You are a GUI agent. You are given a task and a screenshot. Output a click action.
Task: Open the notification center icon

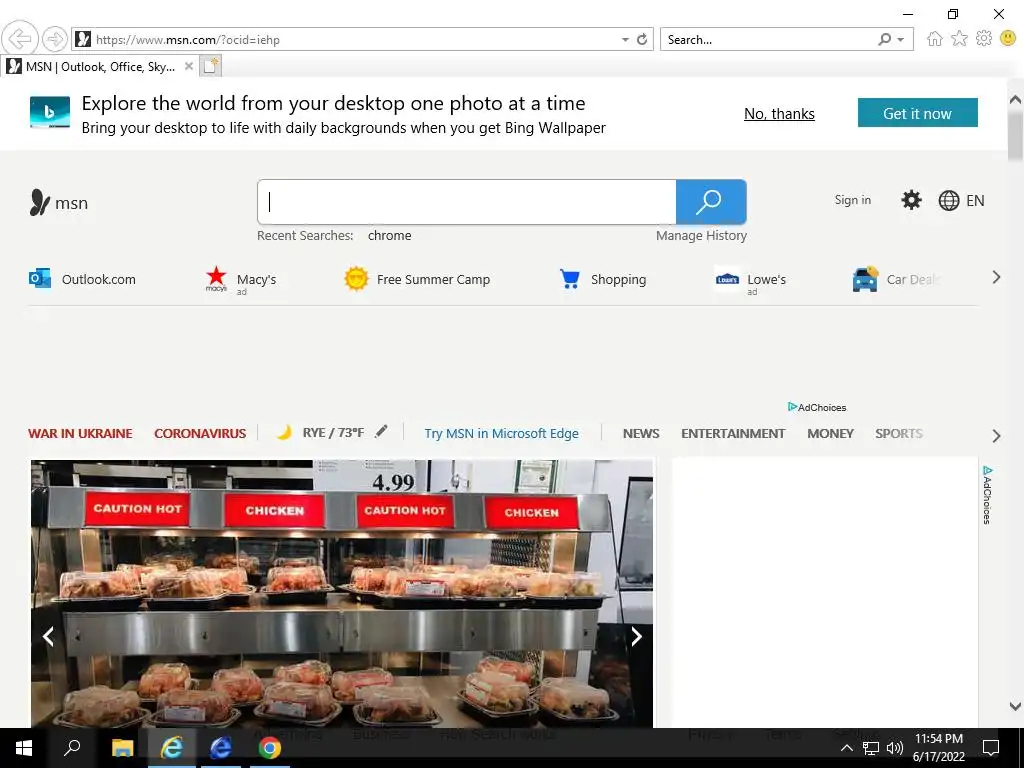click(991, 748)
